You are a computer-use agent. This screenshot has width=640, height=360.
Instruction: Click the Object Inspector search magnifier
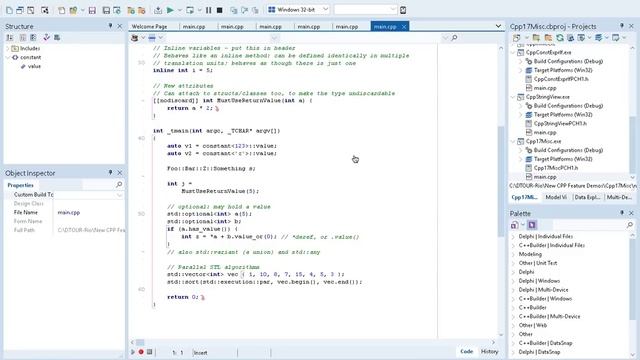(x=119, y=185)
